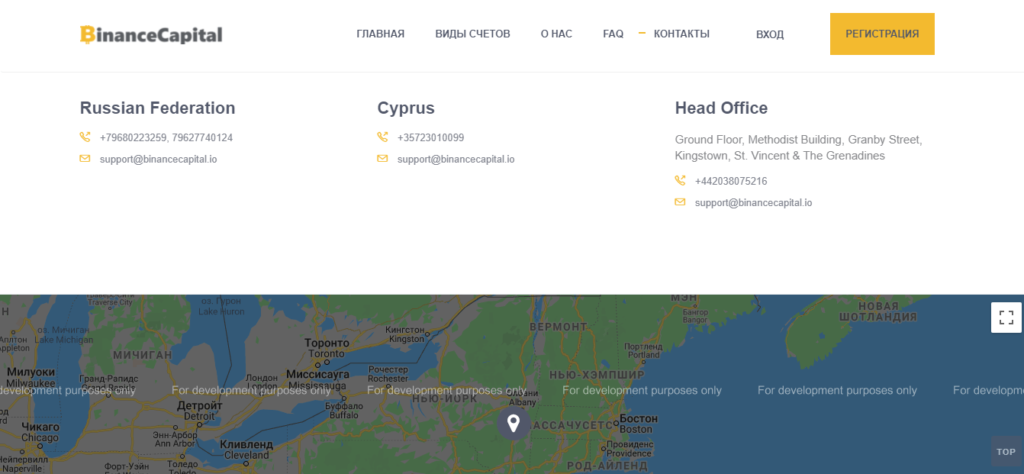Click the envelope icon under Head Office
1024x474 pixels.
[680, 202]
